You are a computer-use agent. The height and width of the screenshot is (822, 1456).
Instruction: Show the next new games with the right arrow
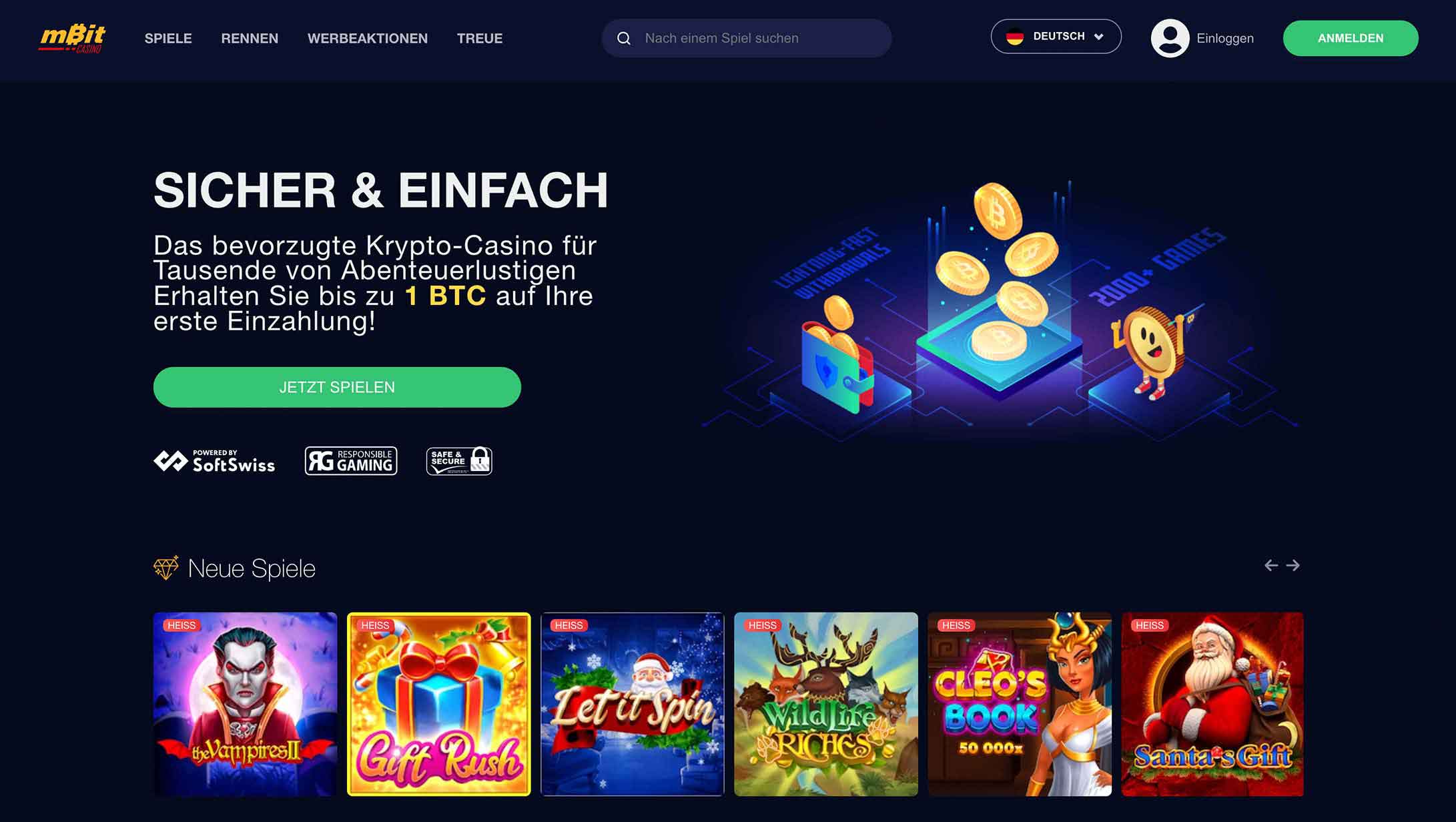point(1293,566)
